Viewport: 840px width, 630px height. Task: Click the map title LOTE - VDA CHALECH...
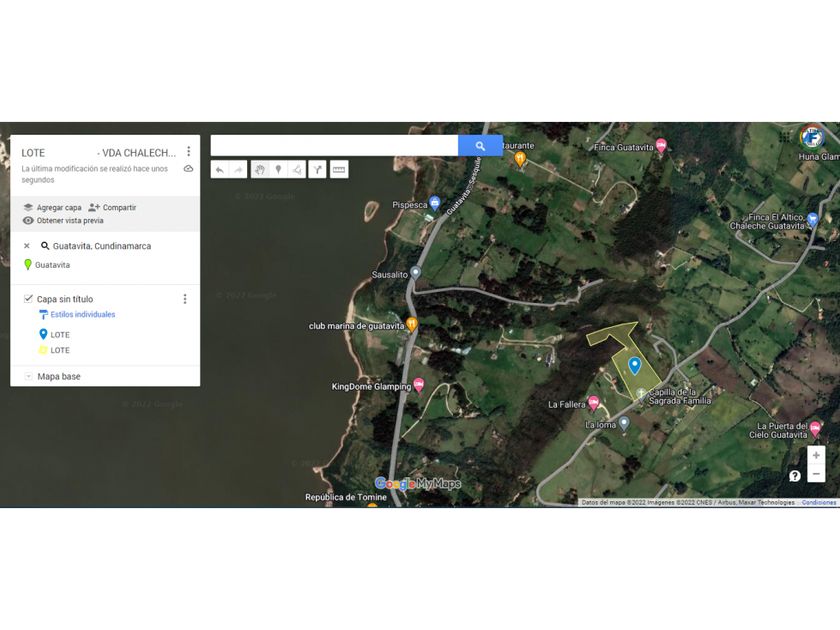(99, 153)
